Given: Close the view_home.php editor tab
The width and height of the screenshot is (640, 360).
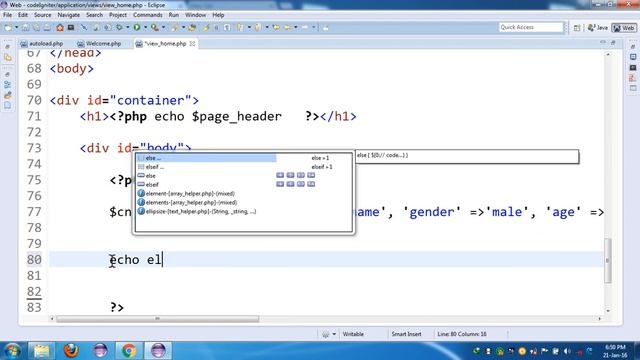Looking at the screenshot, I should (x=192, y=43).
